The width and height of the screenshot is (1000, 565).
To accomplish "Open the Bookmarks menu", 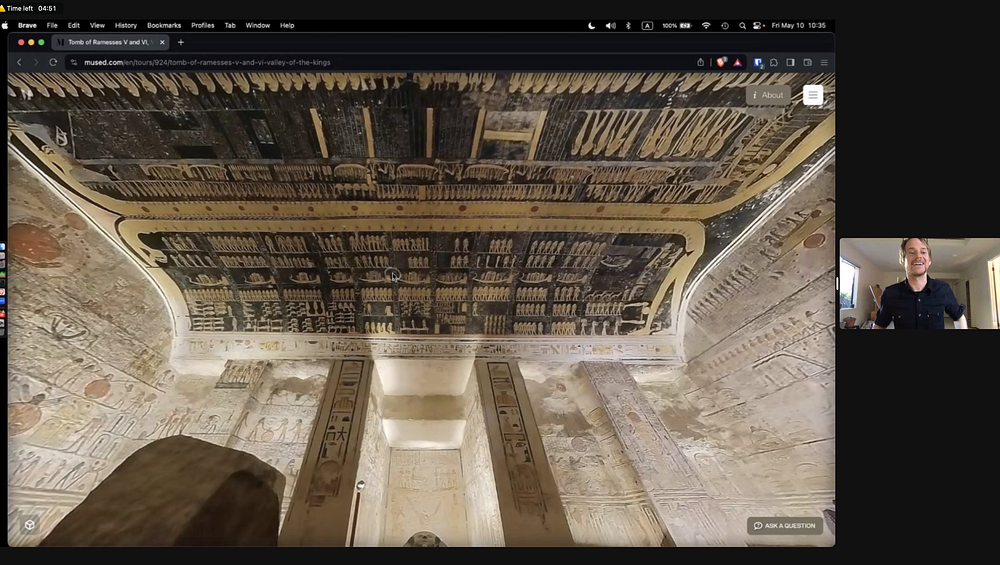I will coord(164,26).
